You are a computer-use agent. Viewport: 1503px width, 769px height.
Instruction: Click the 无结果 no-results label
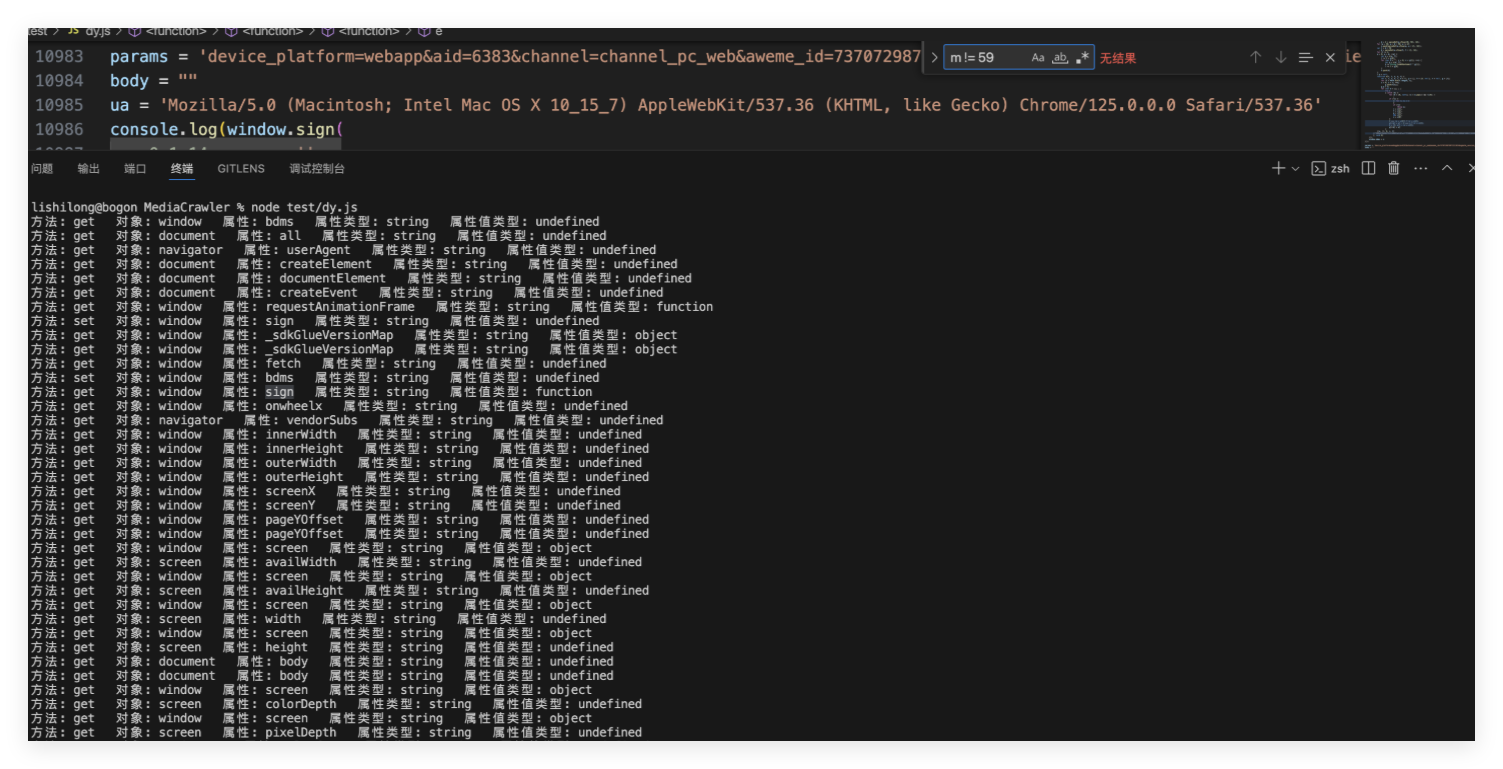click(1118, 58)
